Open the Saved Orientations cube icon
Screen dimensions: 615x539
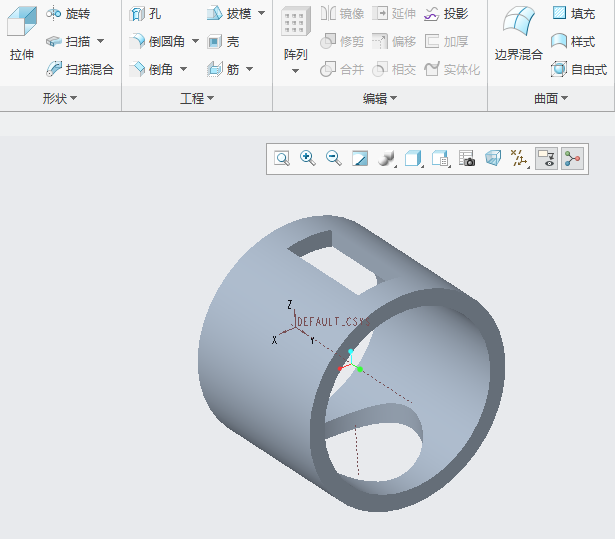tap(413, 158)
